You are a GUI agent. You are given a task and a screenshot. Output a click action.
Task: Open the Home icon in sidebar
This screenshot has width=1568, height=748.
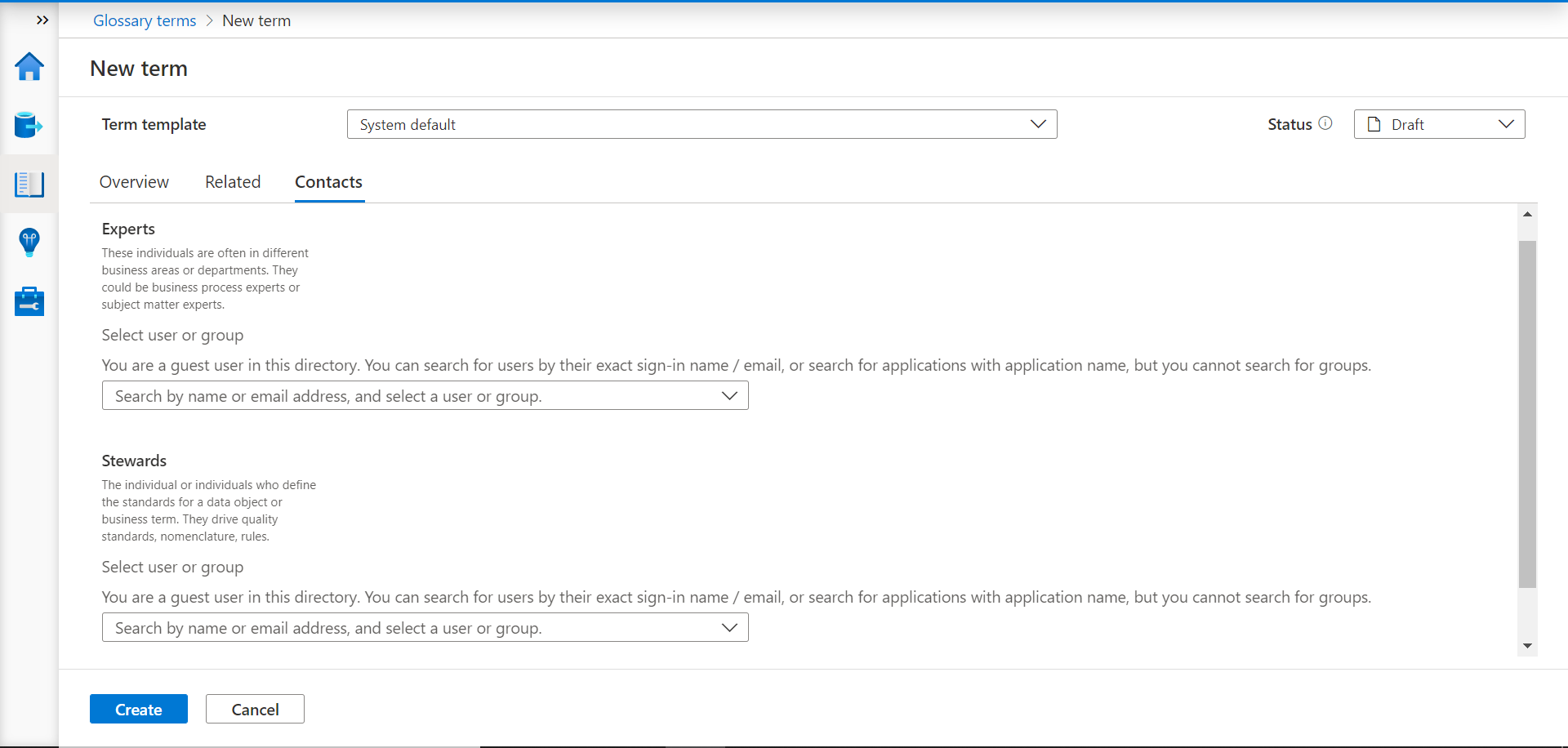pyautogui.click(x=29, y=67)
